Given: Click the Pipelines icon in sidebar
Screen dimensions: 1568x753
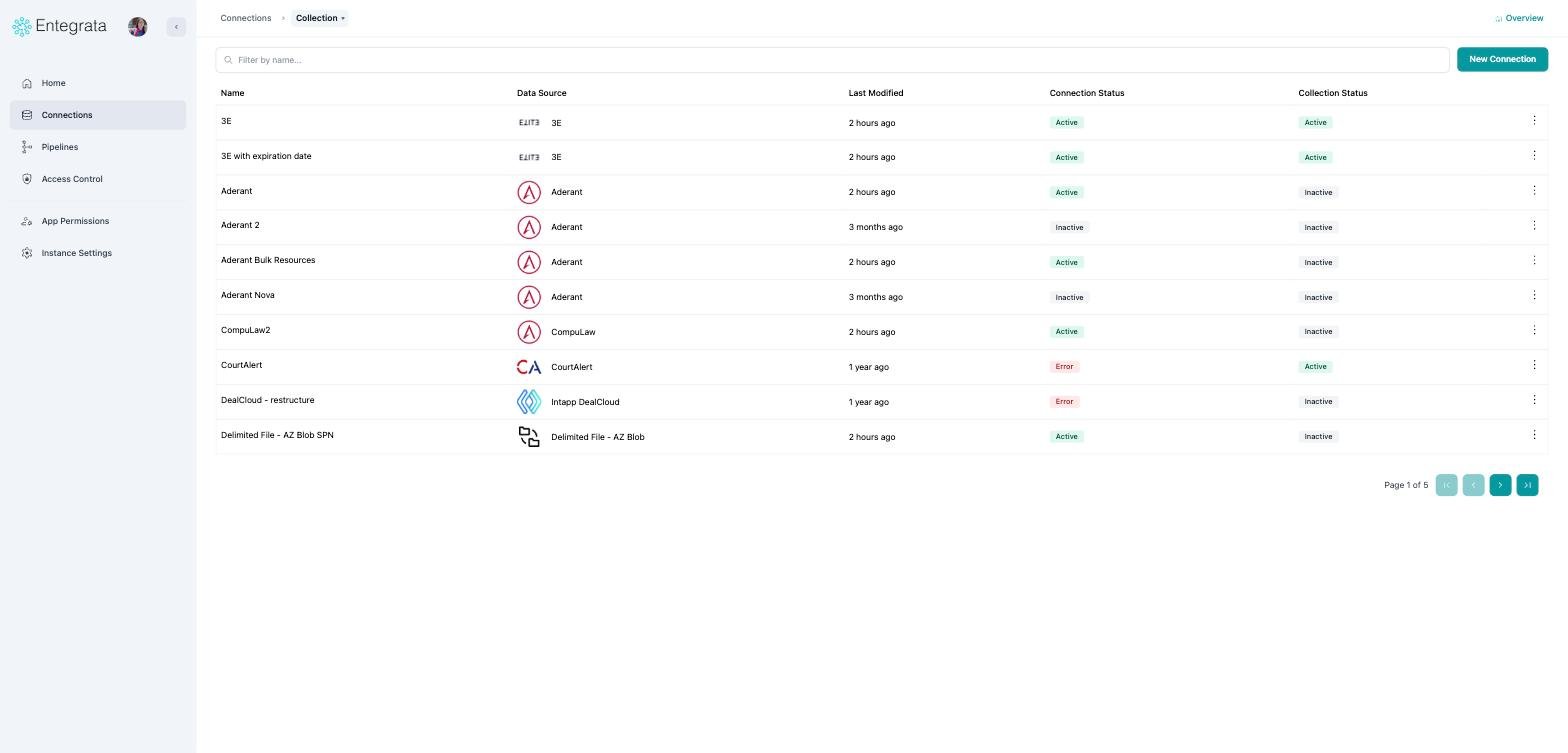Looking at the screenshot, I should tap(27, 147).
